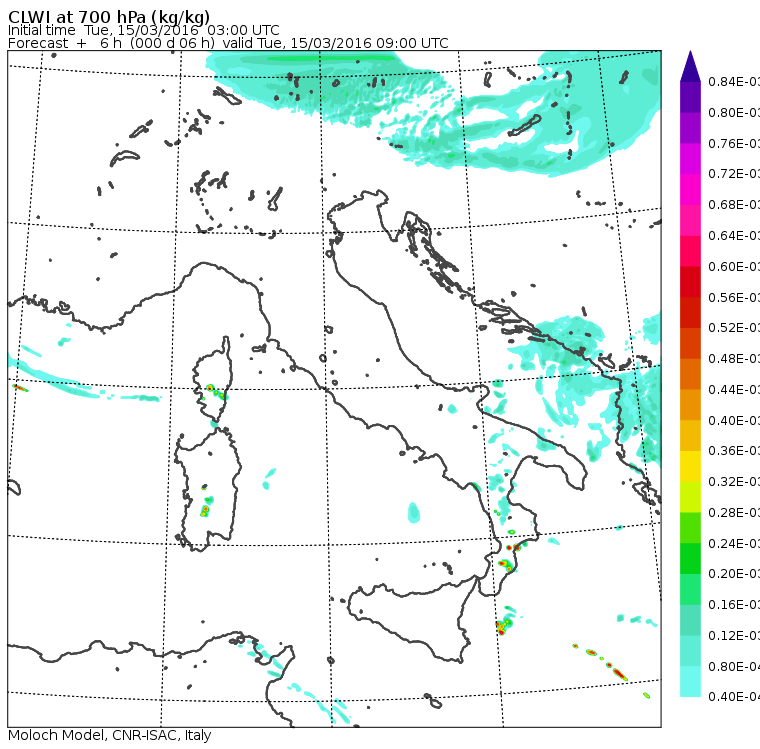Select the band between 0.20E-03 and 0.24E-03
The width and height of the screenshot is (760, 749).
(690, 559)
